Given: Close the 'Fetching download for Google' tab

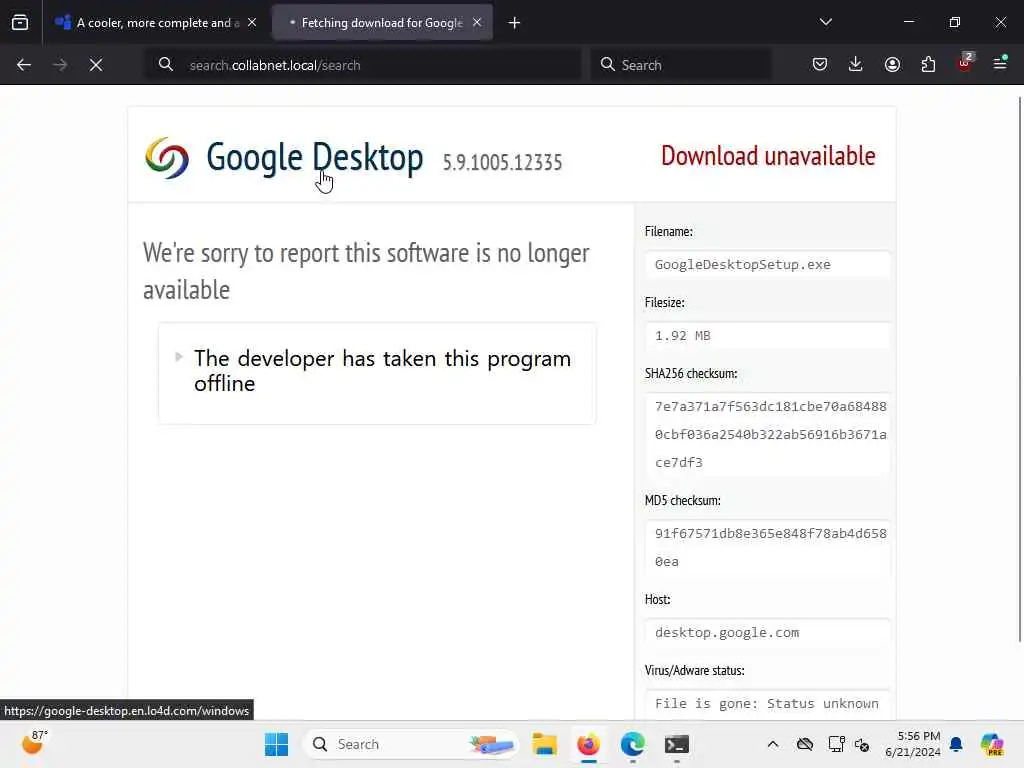Looking at the screenshot, I should (x=477, y=23).
